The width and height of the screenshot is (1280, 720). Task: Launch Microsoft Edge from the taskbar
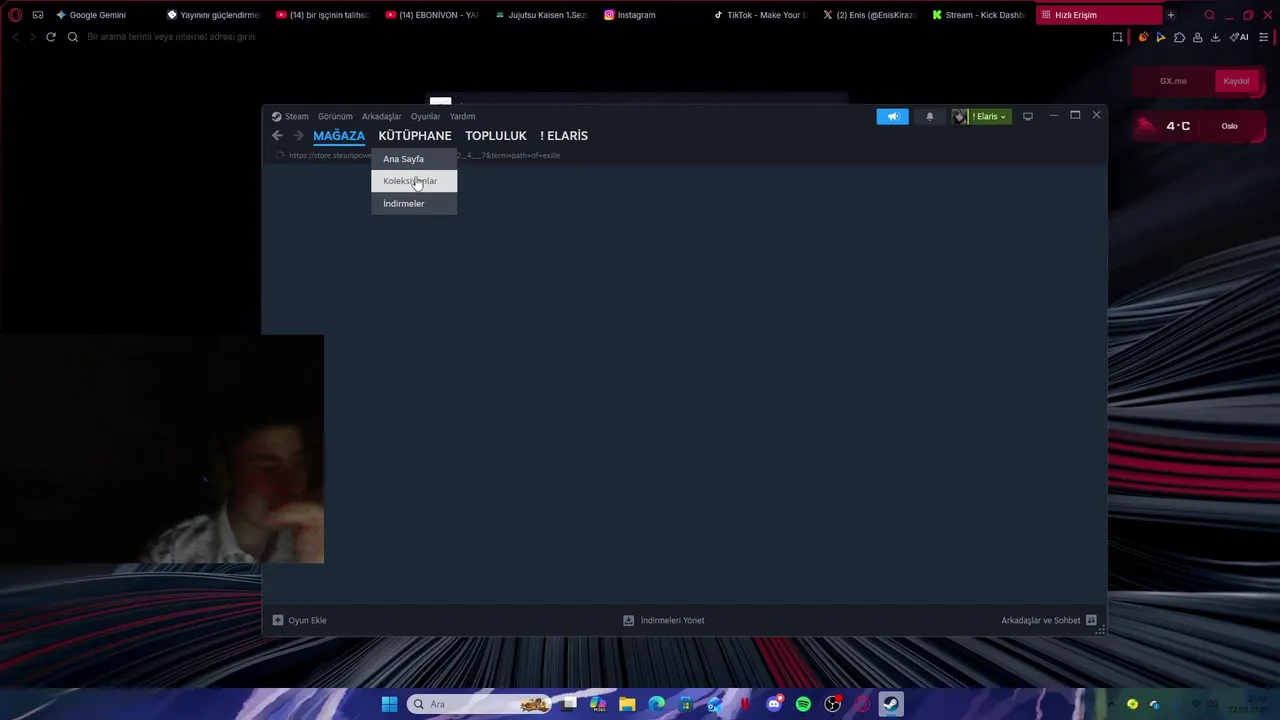point(656,704)
